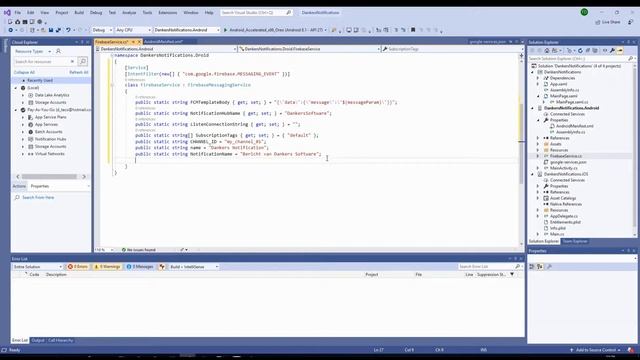Click the Undo arrow in toolbar
This screenshot has width=640, height=360.
[68, 30]
